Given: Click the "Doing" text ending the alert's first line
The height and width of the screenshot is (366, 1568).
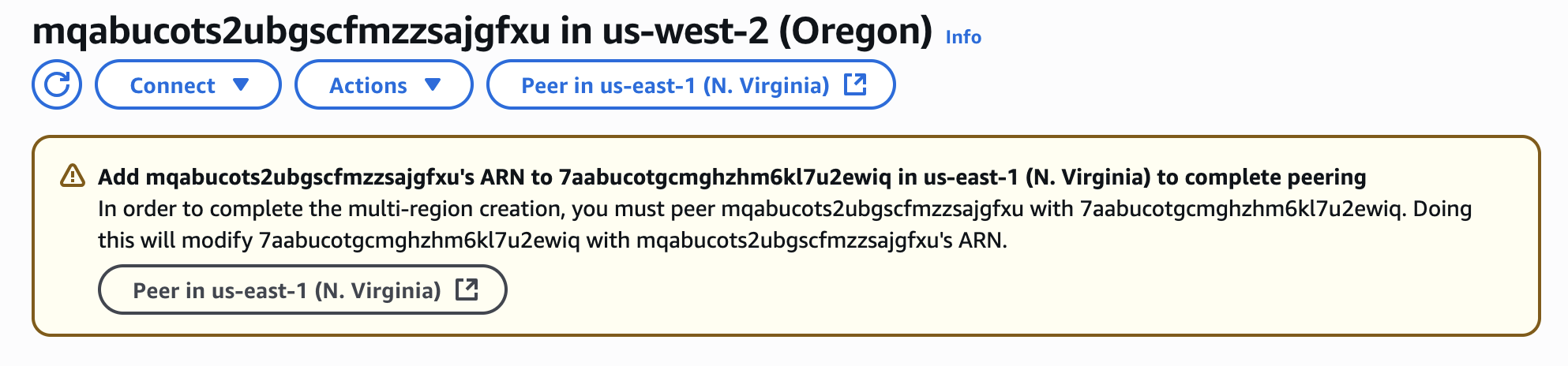Looking at the screenshot, I should click(1442, 209).
